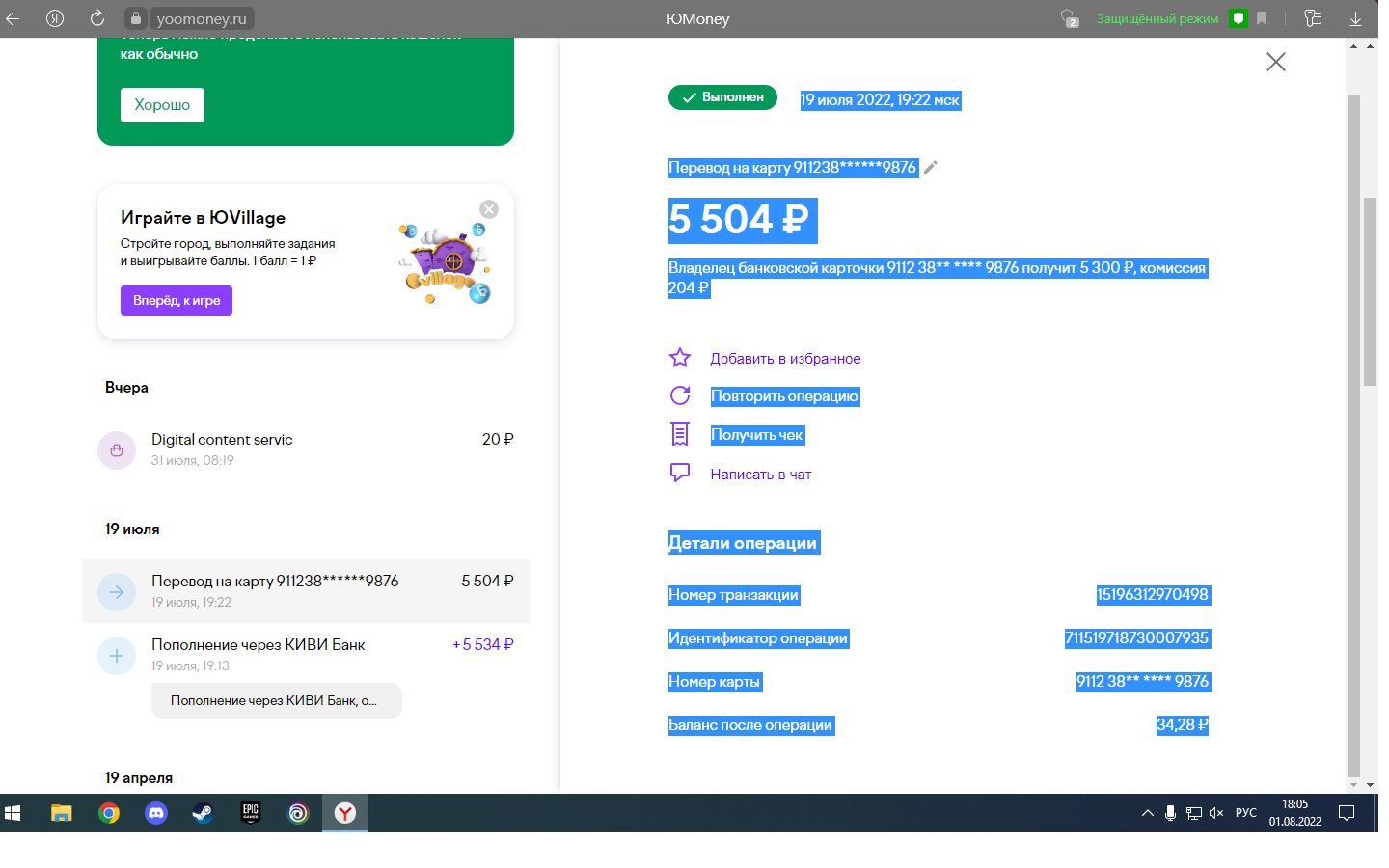
Task: Dismiss the ЮVillage promo card
Action: click(x=489, y=209)
